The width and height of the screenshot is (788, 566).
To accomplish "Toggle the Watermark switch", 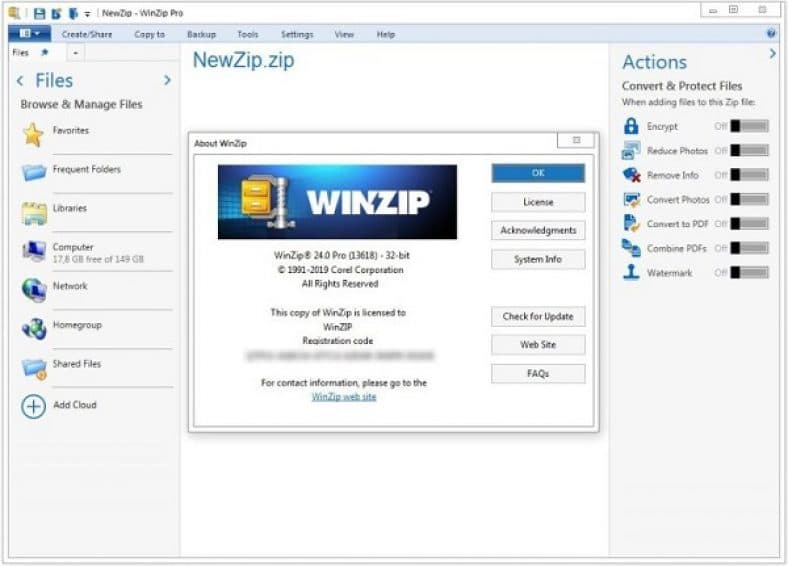I will tap(749, 272).
